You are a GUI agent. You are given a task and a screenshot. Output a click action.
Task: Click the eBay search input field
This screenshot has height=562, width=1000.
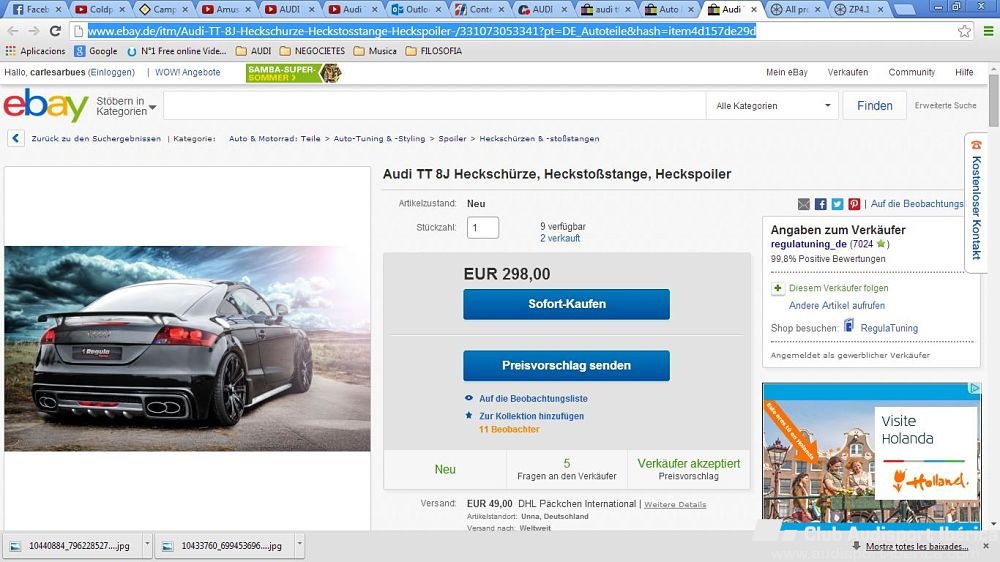click(x=435, y=106)
